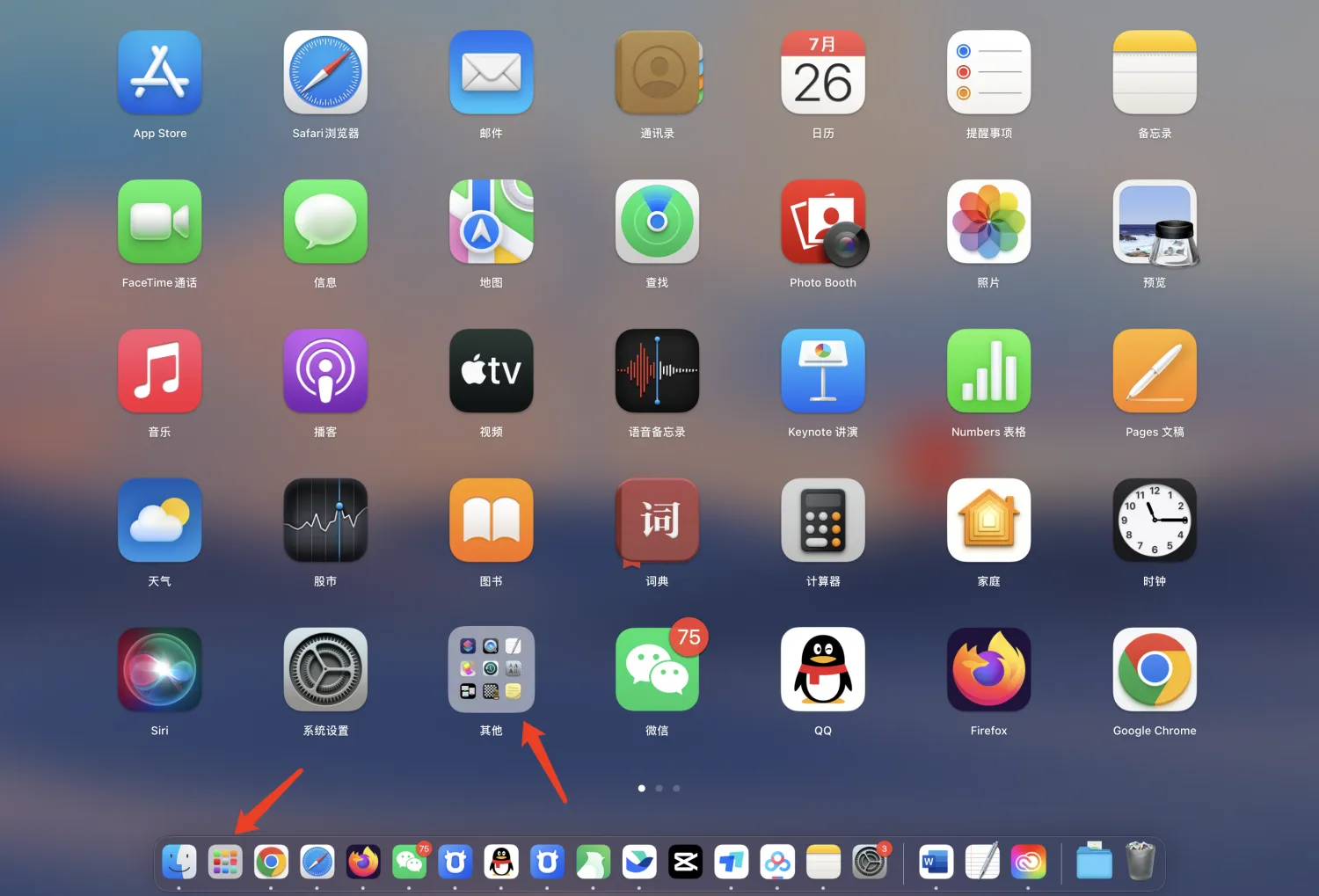The image size is (1319, 896).
Task: Open 备忘录 Notes in the Launchpad grid
Action: point(1155,73)
